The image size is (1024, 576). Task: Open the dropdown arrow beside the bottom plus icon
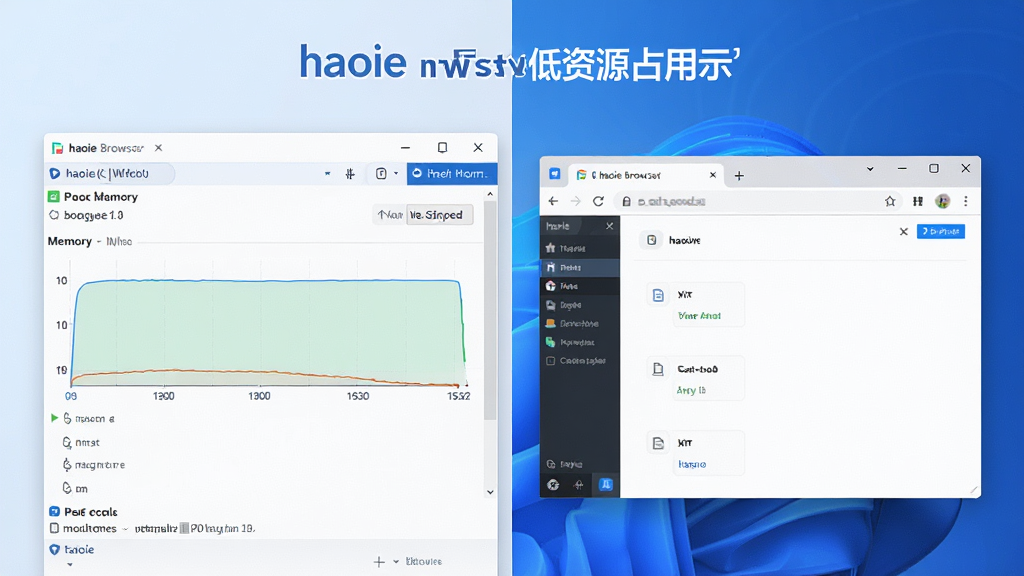pos(396,562)
